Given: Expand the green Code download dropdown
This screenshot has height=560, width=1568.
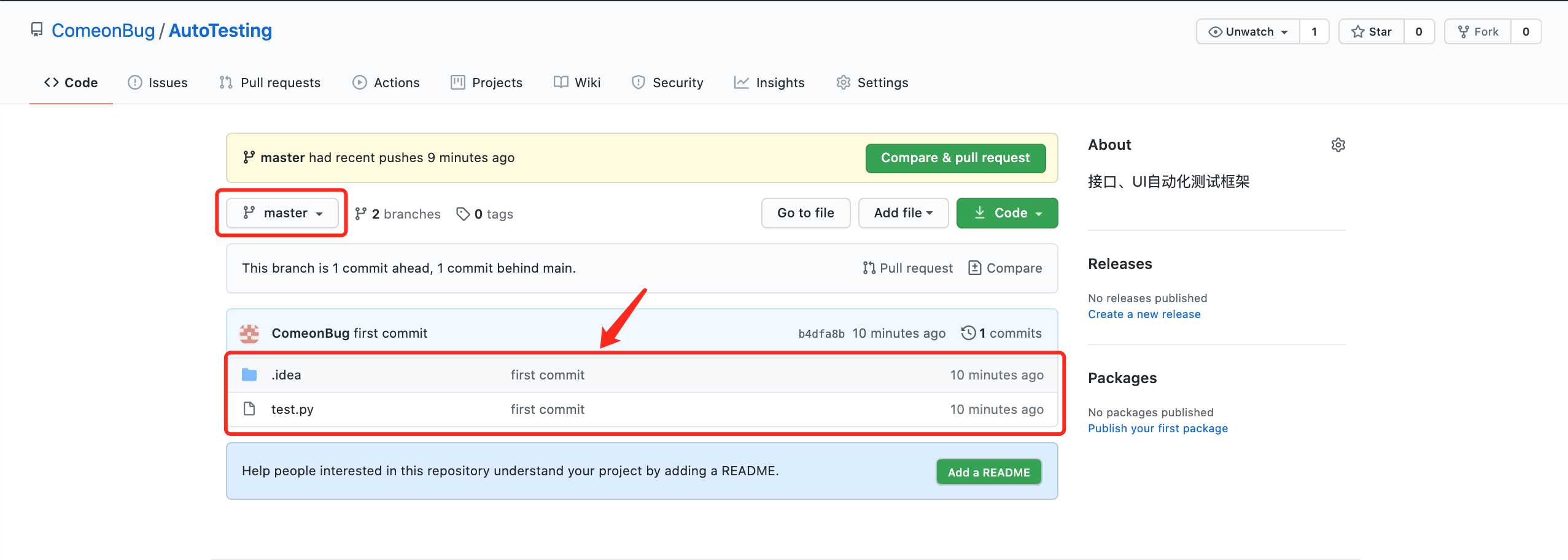Looking at the screenshot, I should click(x=1007, y=213).
